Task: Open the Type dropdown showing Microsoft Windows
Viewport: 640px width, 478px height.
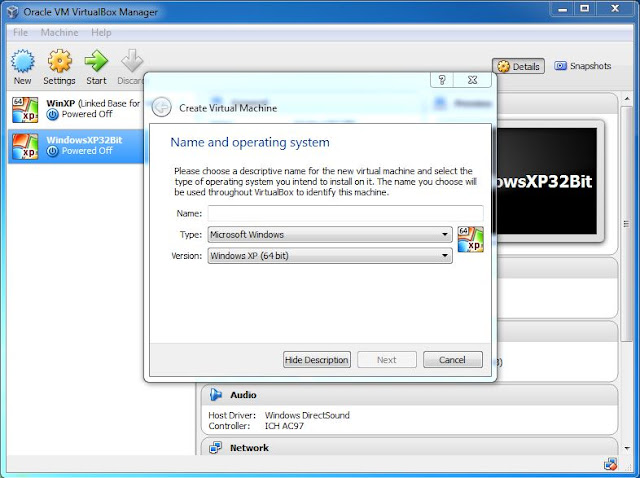Action: coord(330,234)
